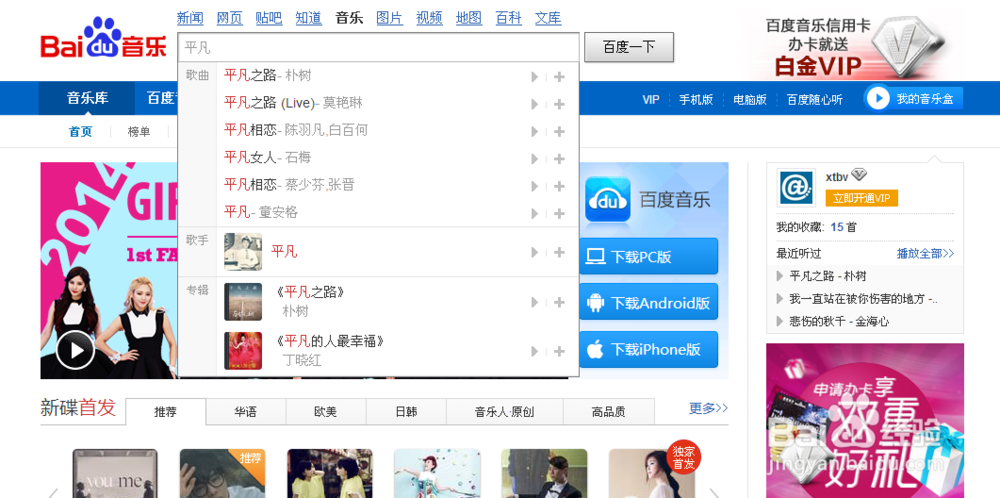Play recent track 平凡之路 - 朴树
This screenshot has width=1000, height=498.
point(827,276)
